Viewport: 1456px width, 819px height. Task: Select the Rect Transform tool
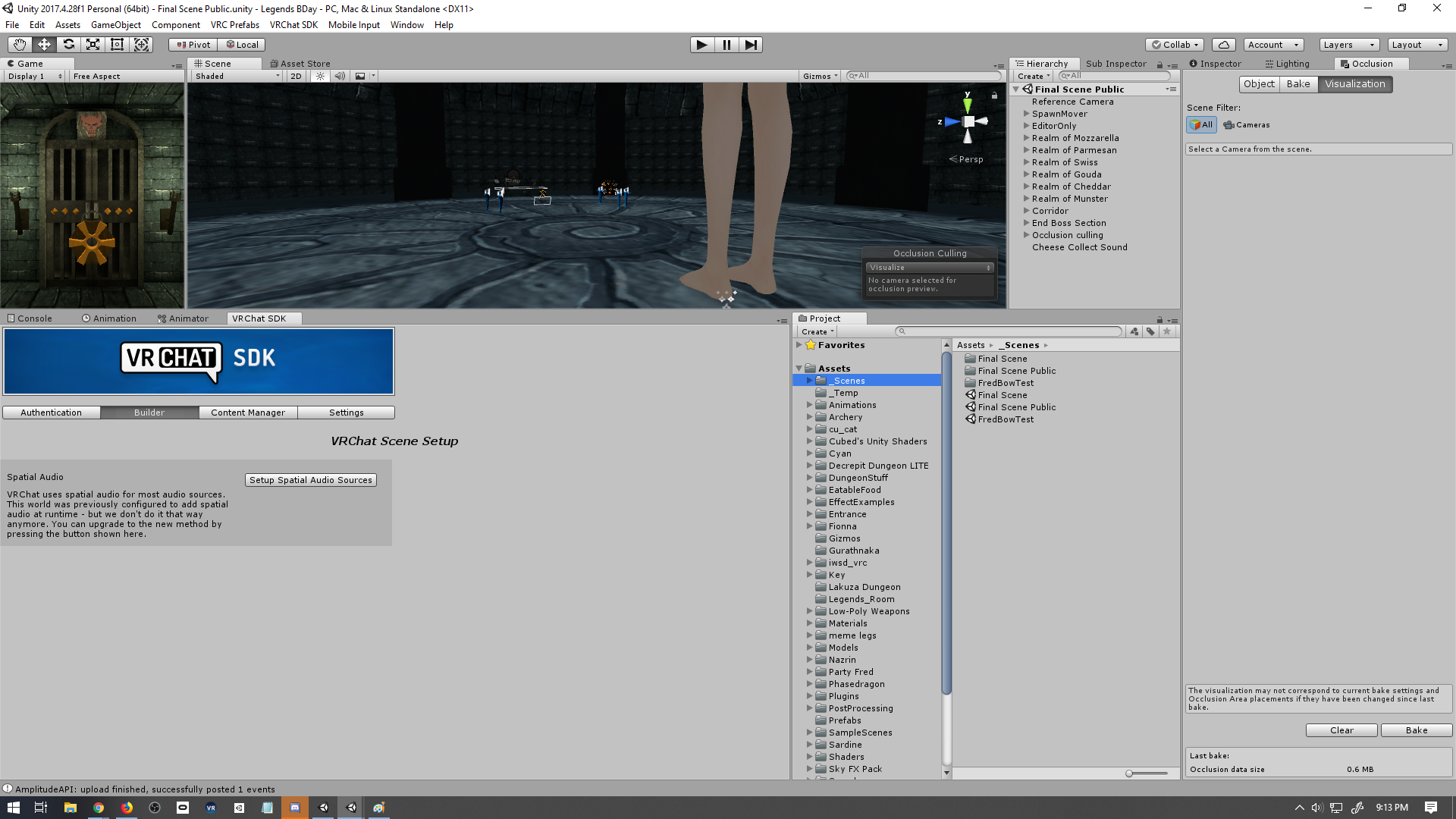pos(117,45)
